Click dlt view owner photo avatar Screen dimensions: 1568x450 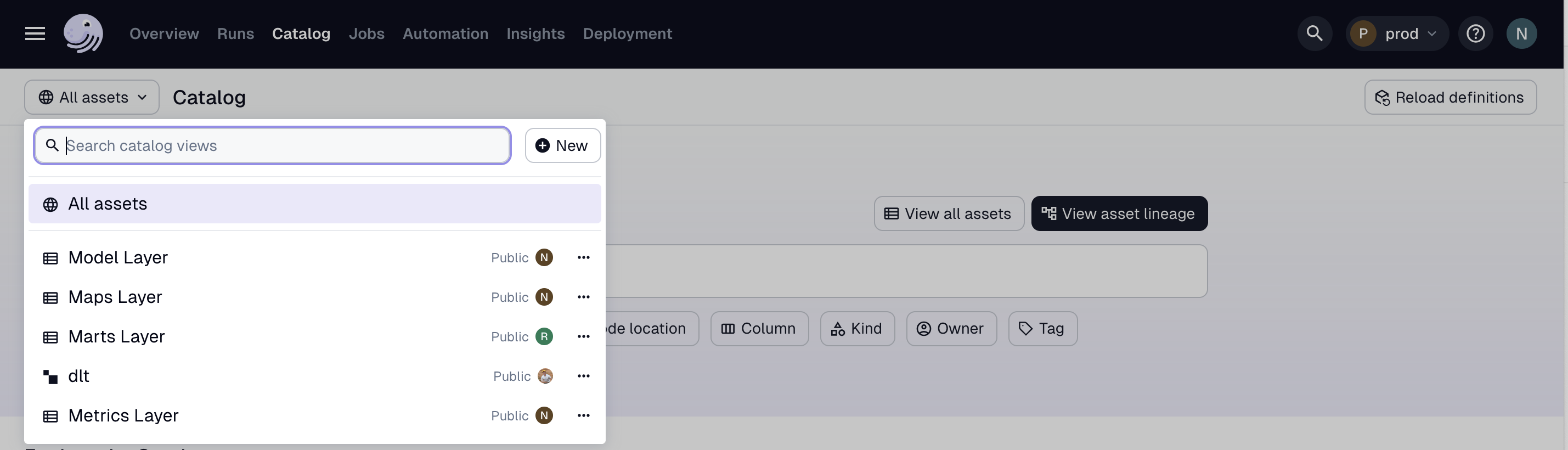pyautogui.click(x=545, y=376)
